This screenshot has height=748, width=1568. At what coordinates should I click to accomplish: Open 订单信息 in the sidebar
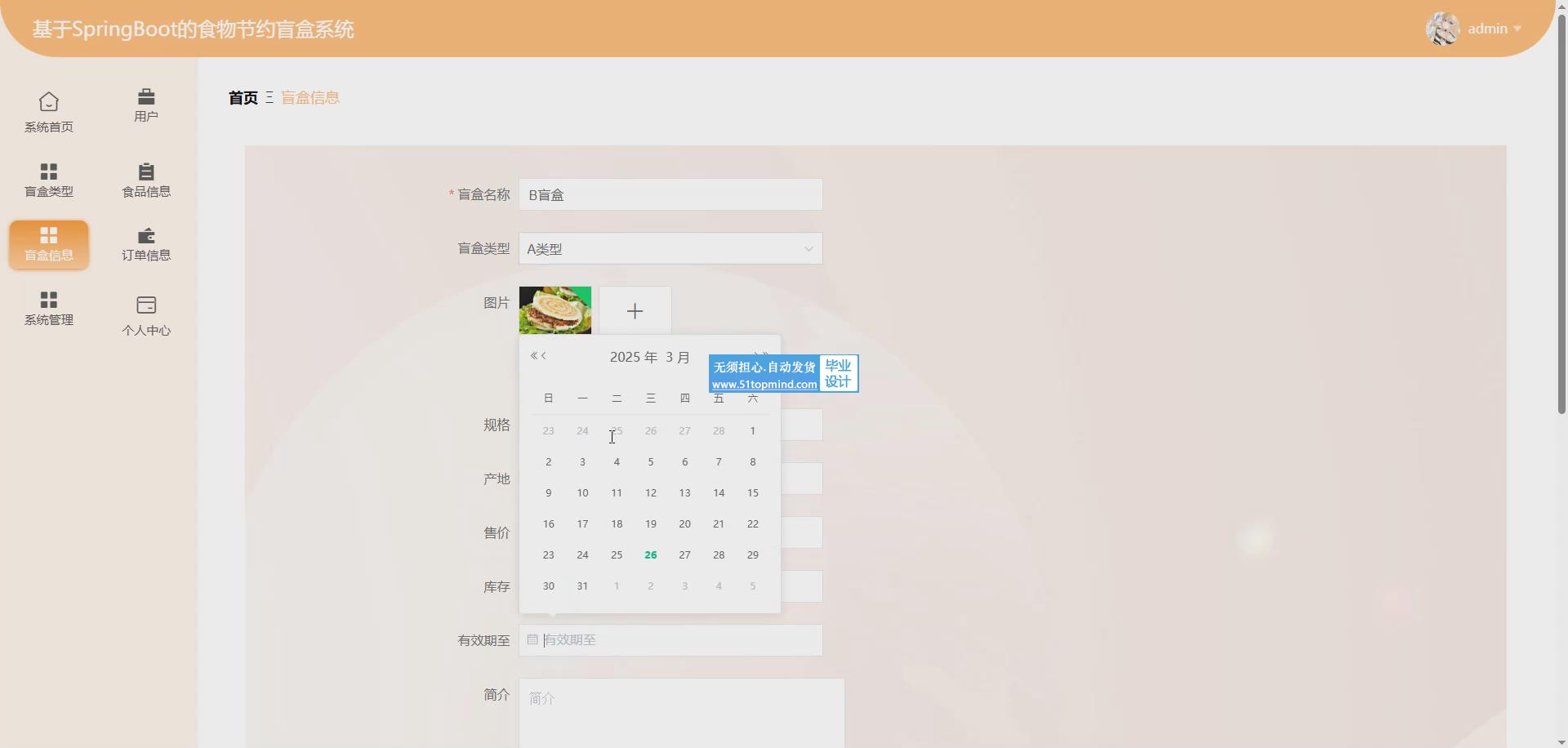tap(146, 244)
